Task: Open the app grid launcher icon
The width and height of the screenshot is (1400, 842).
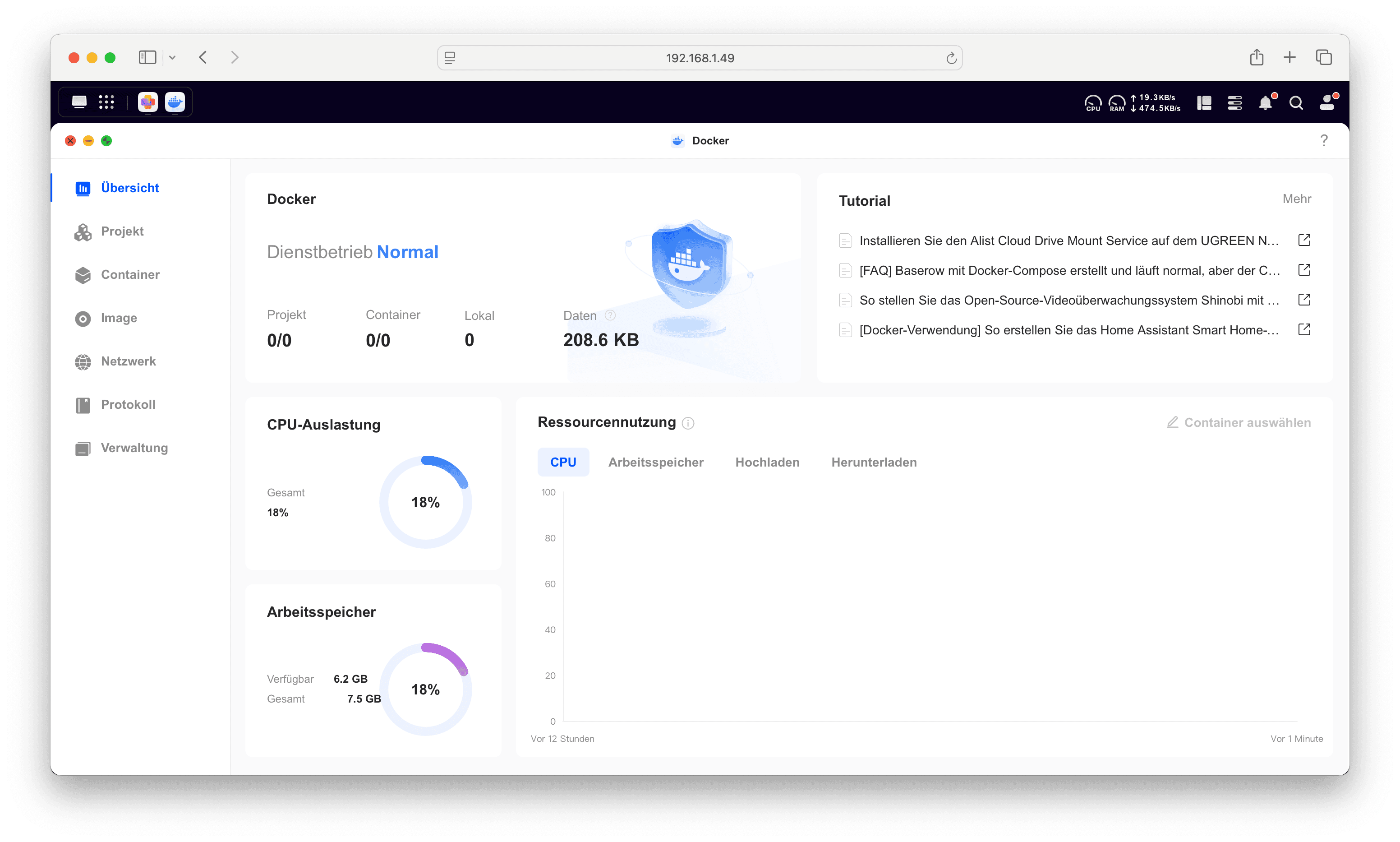Action: tap(106, 102)
